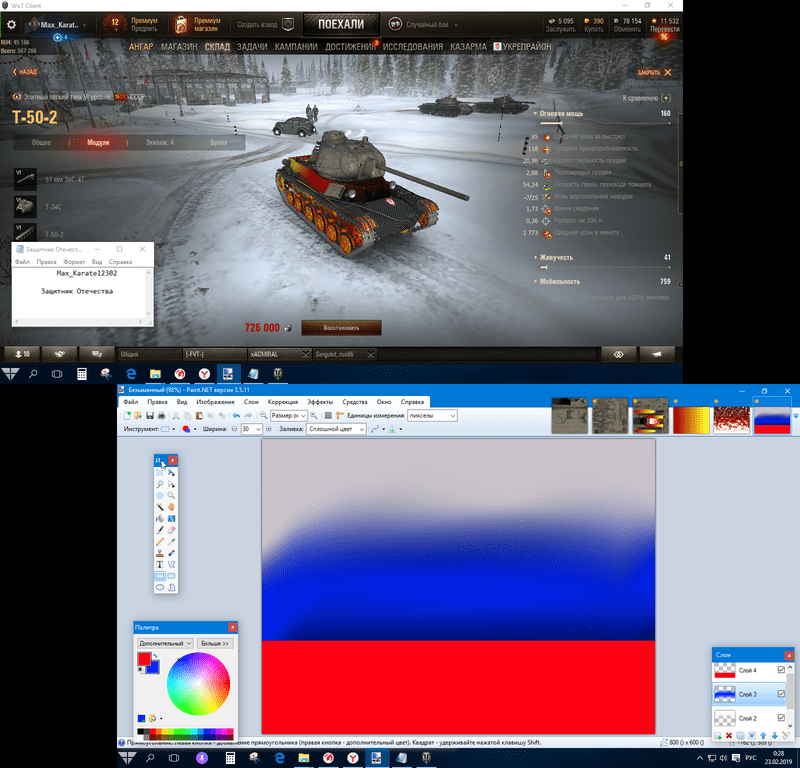Open Дополнительный color selector dropdown in Палитра
800x768 pixels.
pyautogui.click(x=165, y=643)
